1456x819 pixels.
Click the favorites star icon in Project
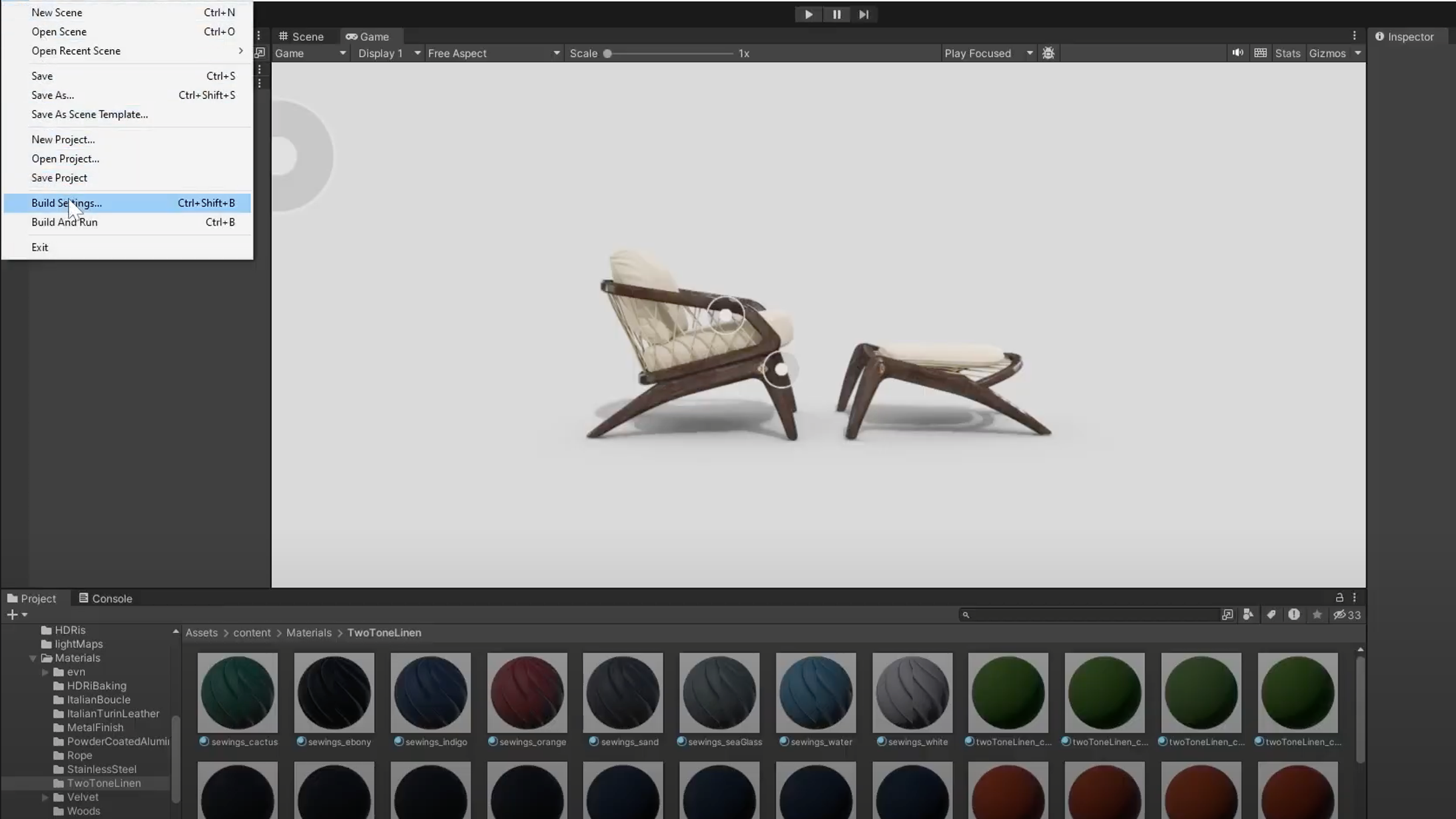pos(1317,615)
